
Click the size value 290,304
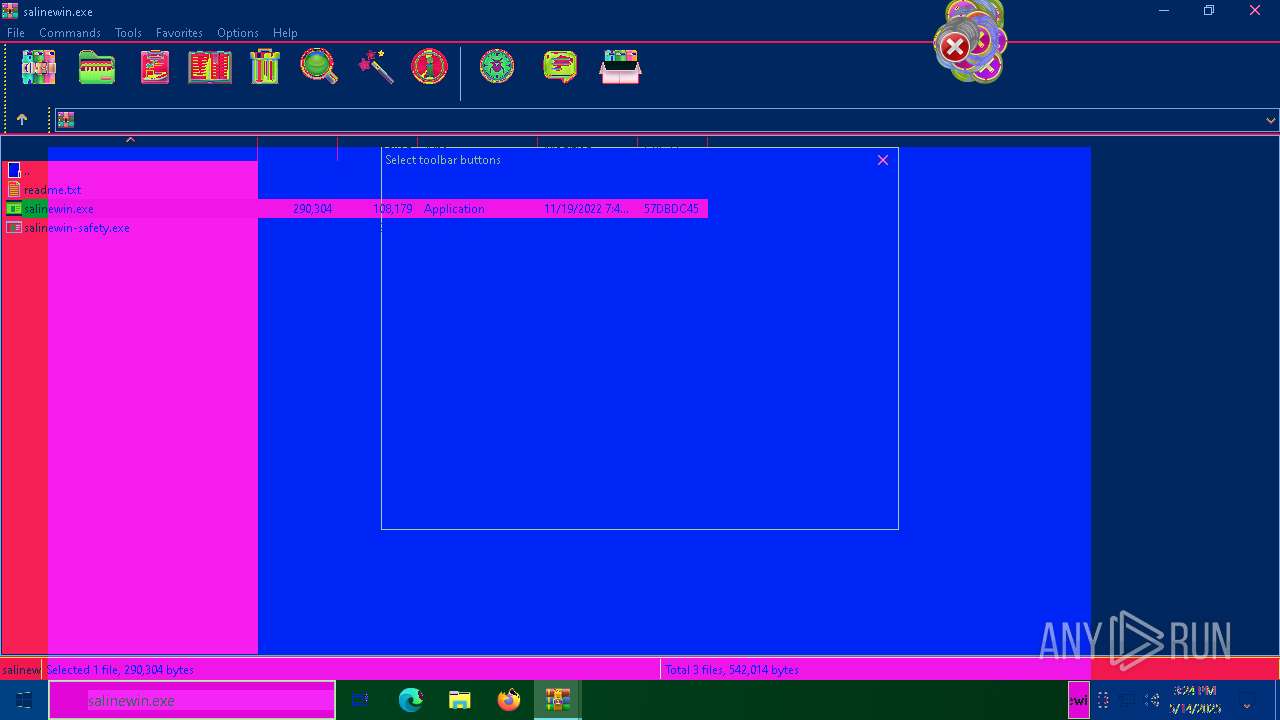(x=312, y=209)
